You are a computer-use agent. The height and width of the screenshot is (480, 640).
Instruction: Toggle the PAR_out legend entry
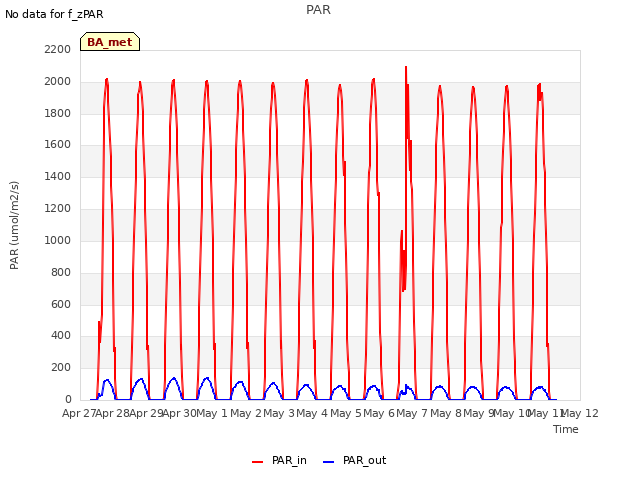354,460
